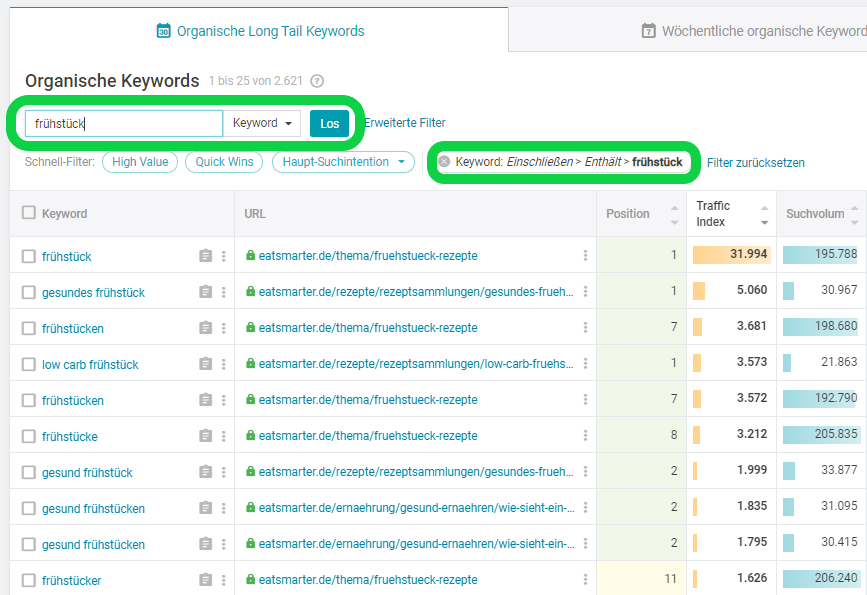Toggle the select-all Keyword header checkbox
Screen dimensions: 867x595
[29, 213]
